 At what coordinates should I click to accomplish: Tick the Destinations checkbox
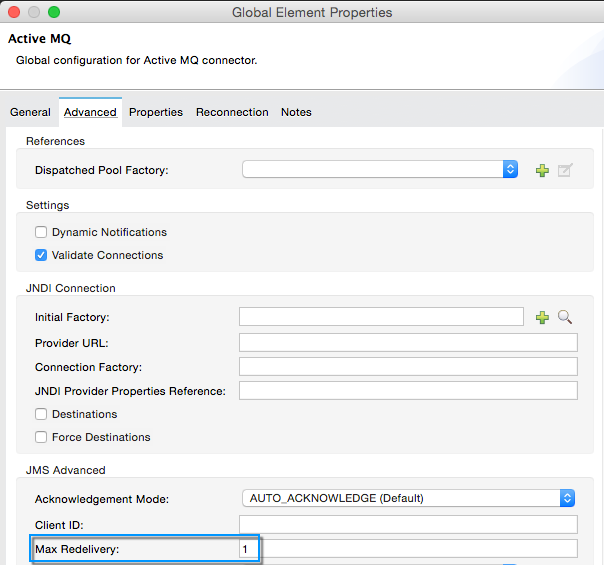[x=41, y=414]
